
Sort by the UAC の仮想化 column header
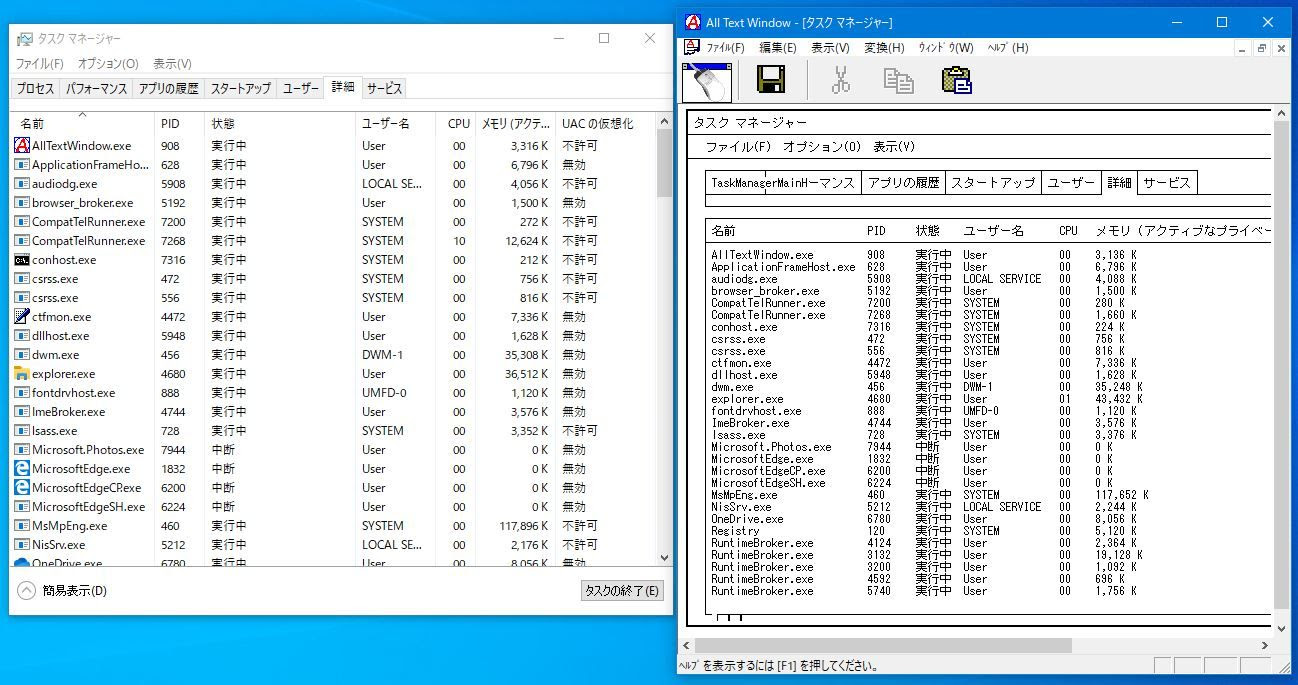coord(606,124)
